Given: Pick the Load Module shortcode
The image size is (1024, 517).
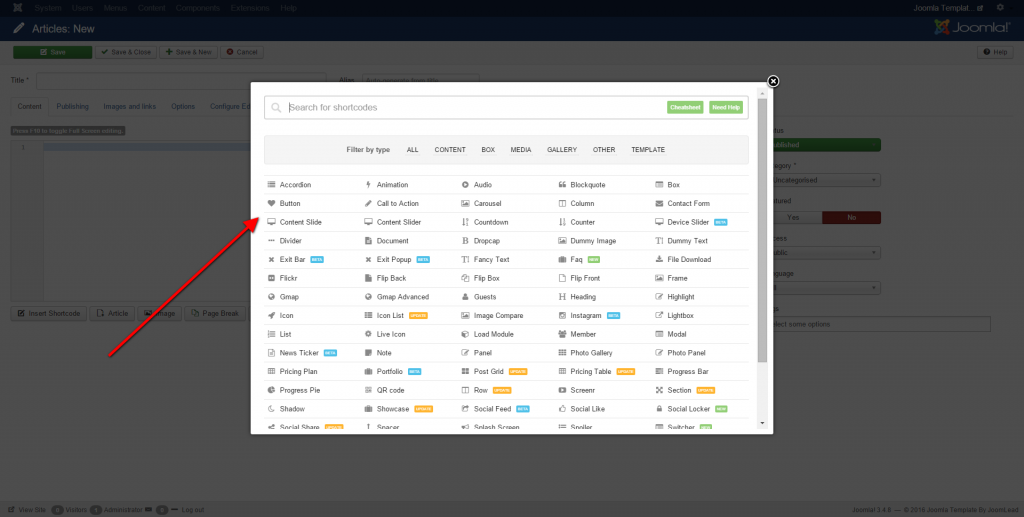Looking at the screenshot, I should [x=487, y=334].
